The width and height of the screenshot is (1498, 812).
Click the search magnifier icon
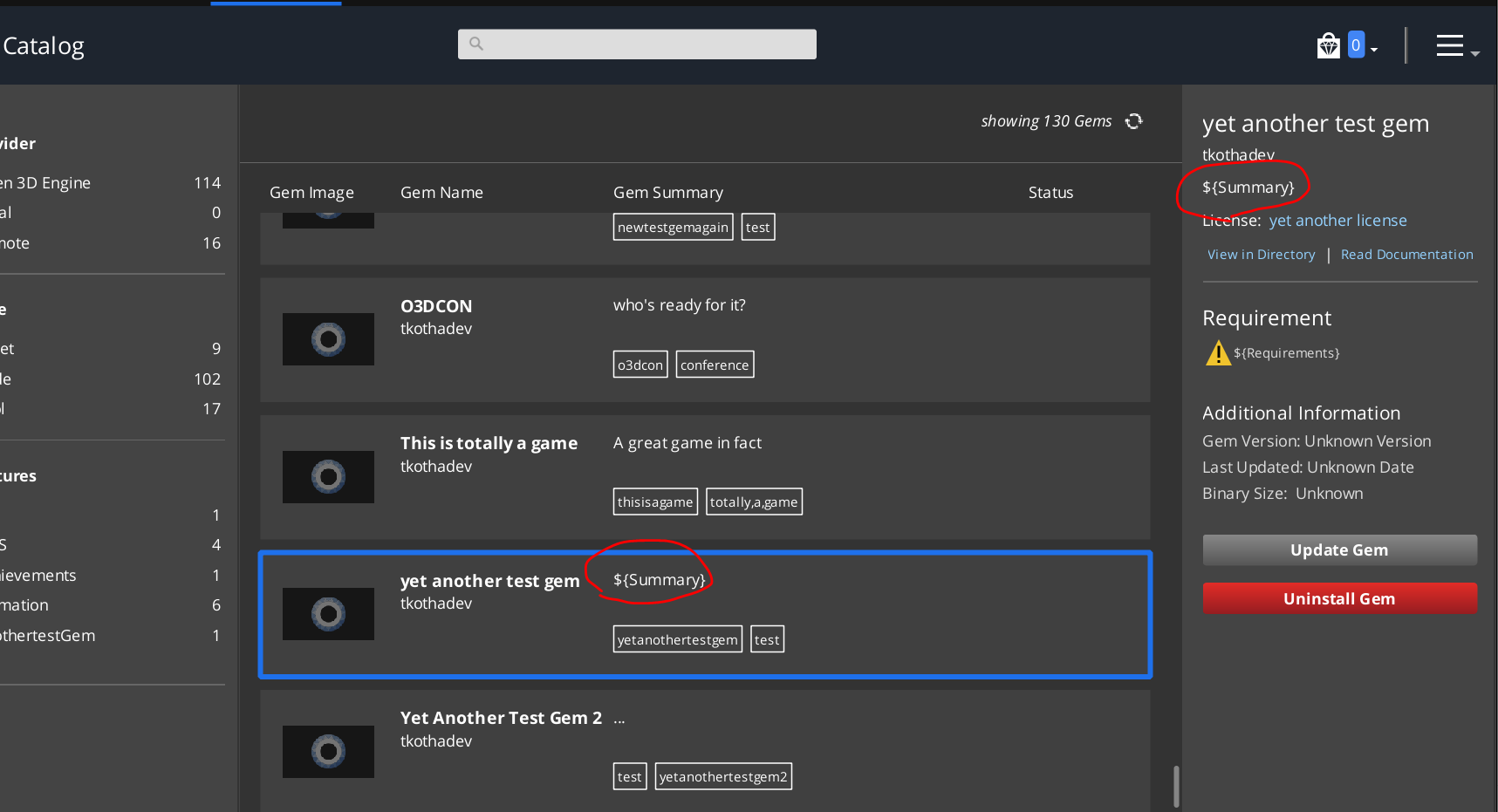(476, 44)
